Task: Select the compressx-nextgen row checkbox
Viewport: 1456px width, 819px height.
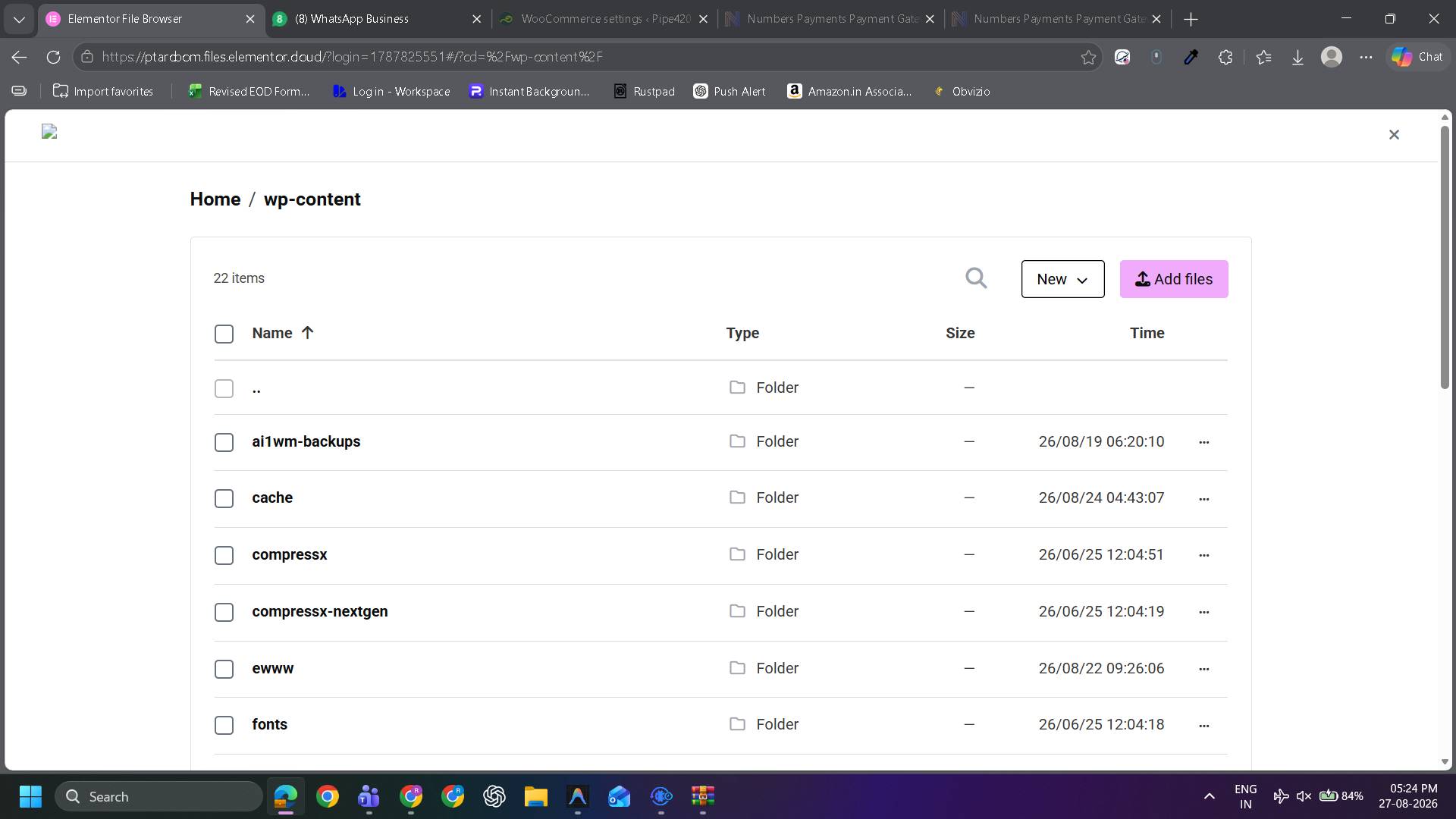Action: [224, 612]
